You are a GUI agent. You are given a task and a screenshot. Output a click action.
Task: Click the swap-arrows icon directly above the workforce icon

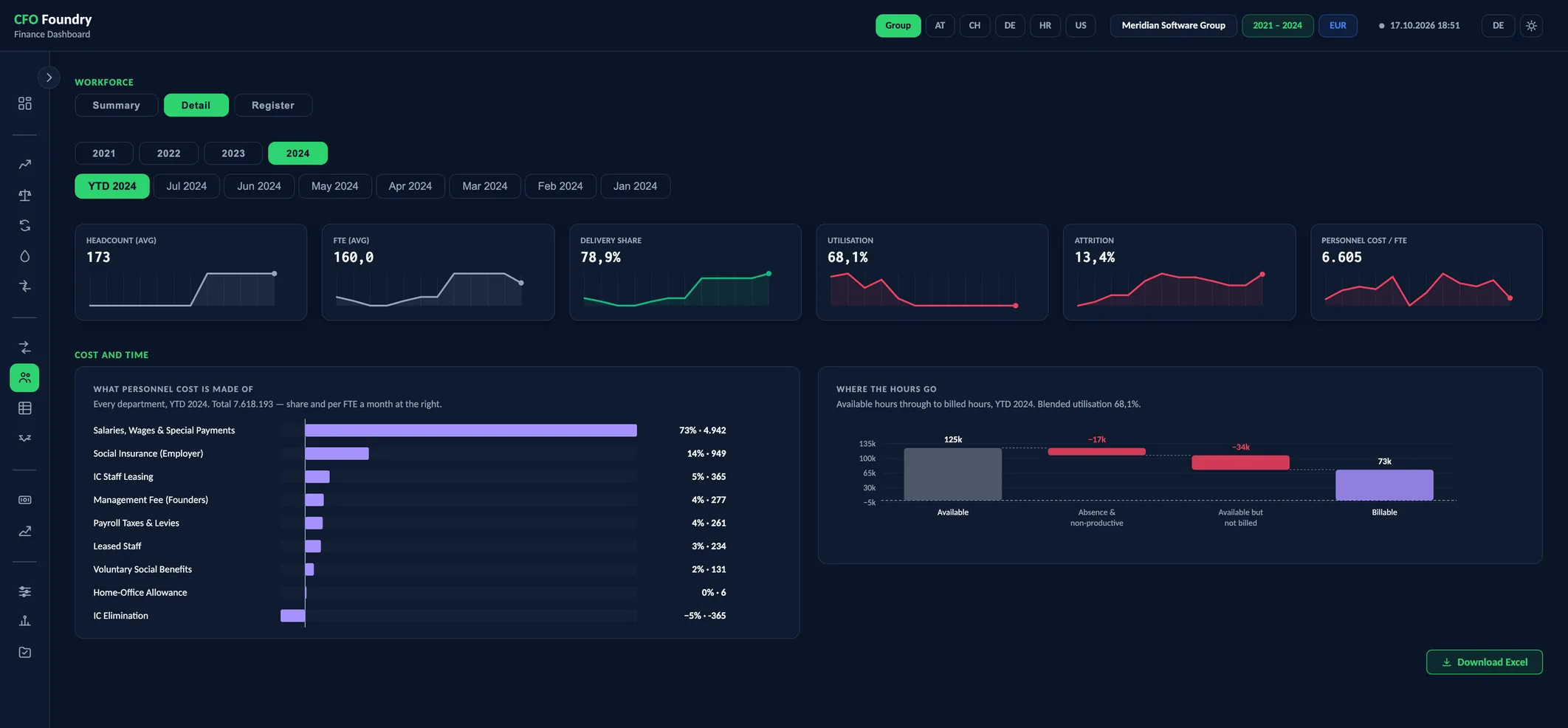tap(24, 347)
